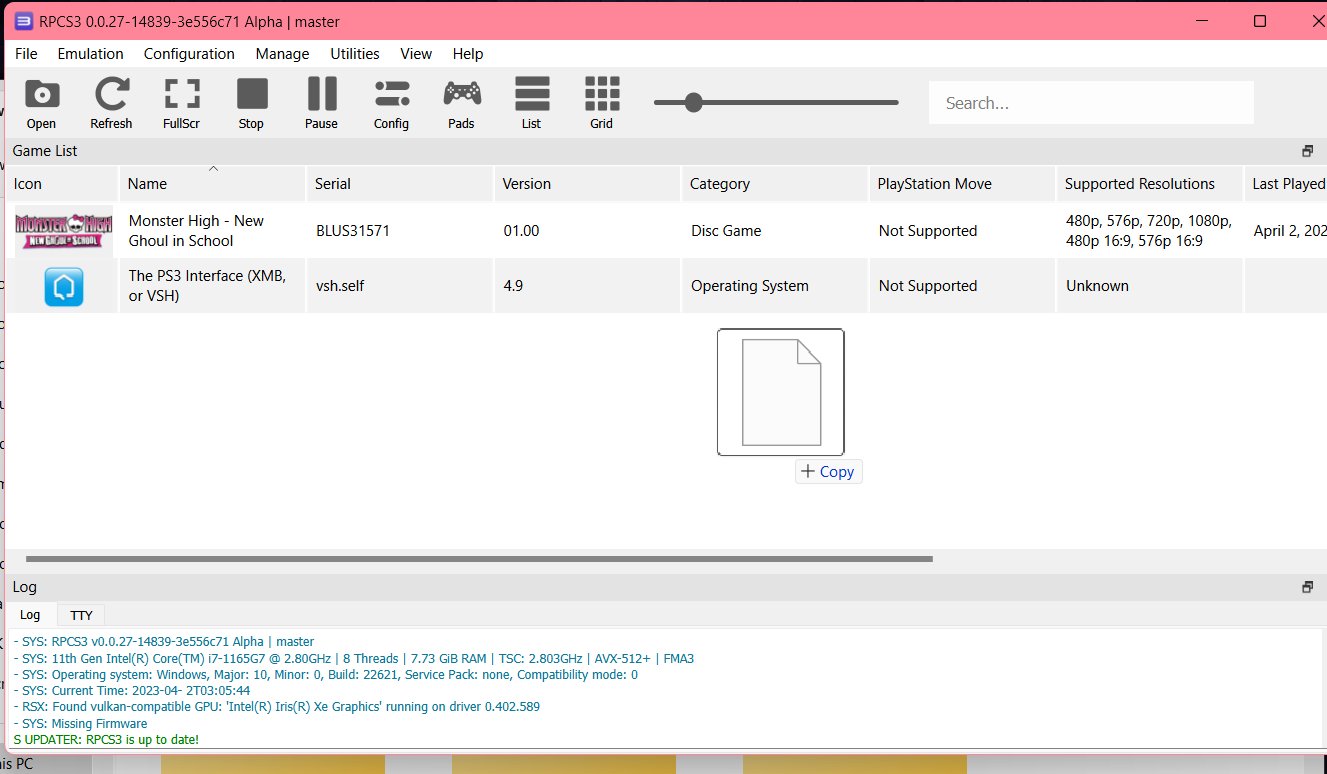1327x774 pixels.
Task: Open the Utilities menu
Action: pos(355,53)
